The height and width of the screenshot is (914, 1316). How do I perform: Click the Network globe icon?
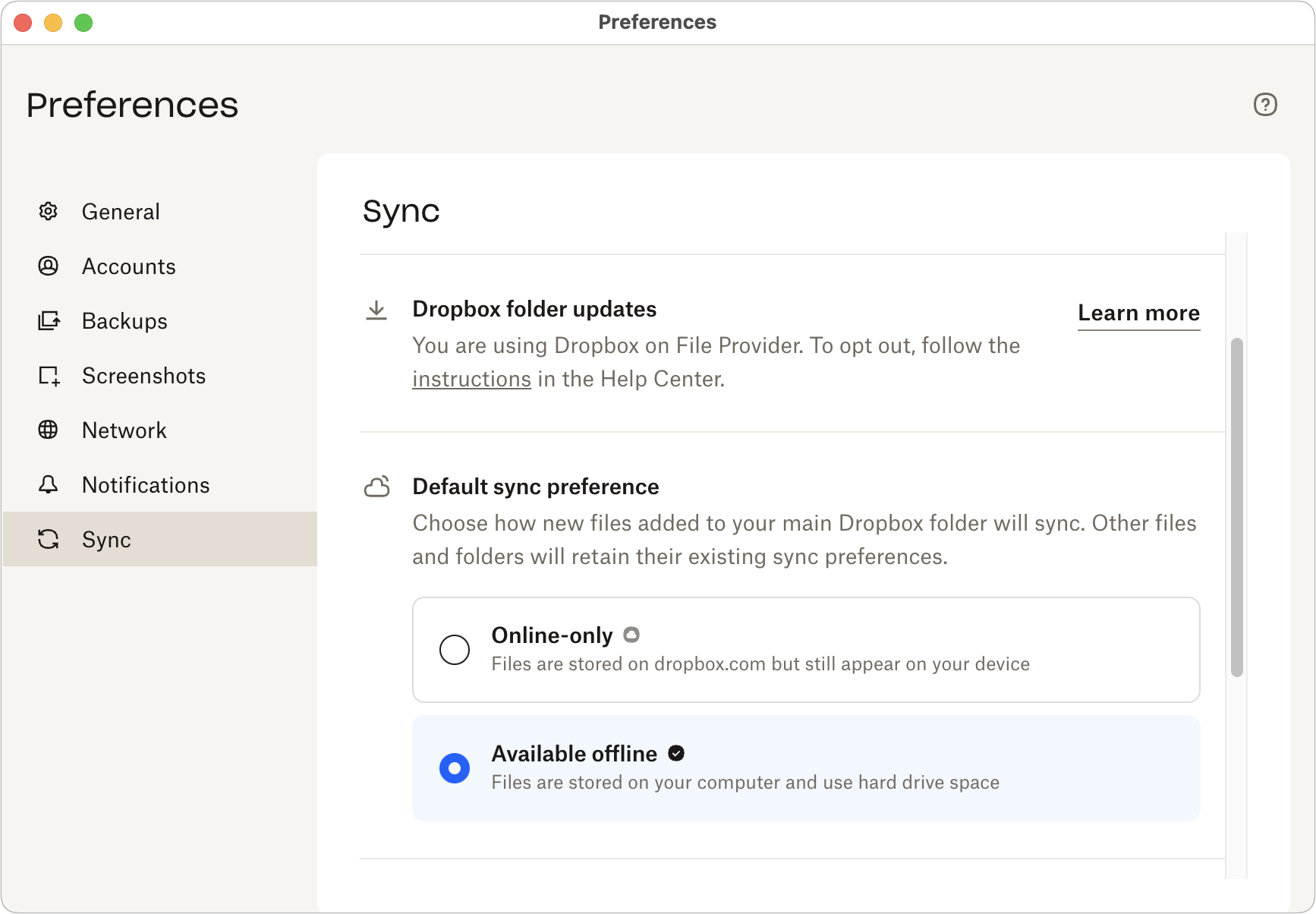(49, 430)
